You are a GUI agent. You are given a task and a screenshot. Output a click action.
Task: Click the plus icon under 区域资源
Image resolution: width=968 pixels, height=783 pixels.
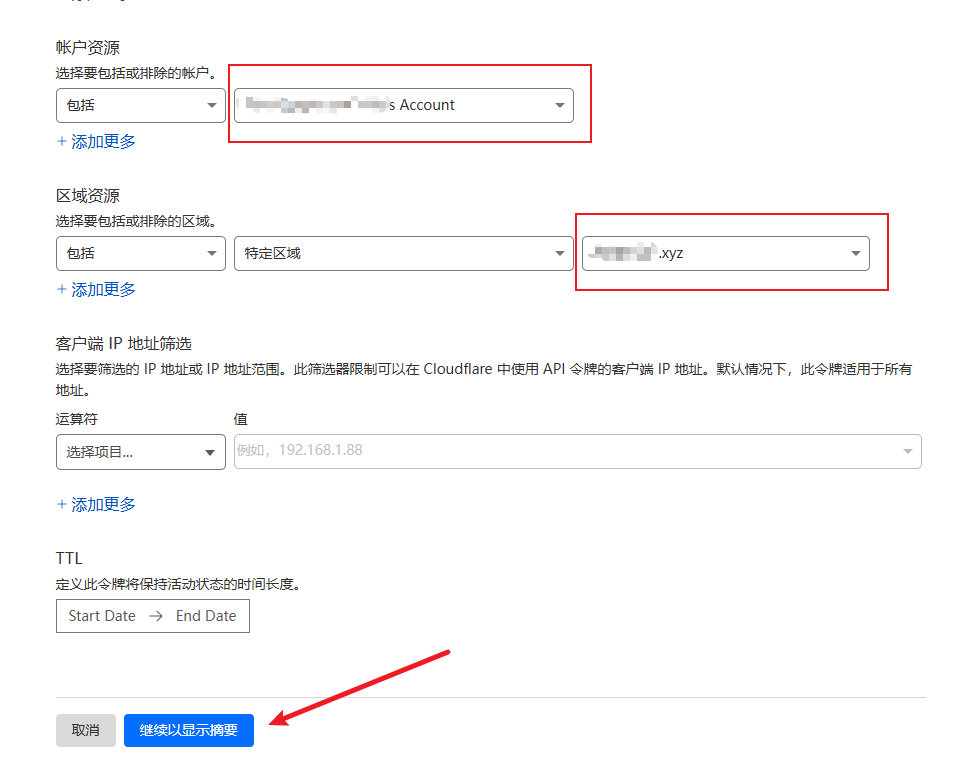62,290
